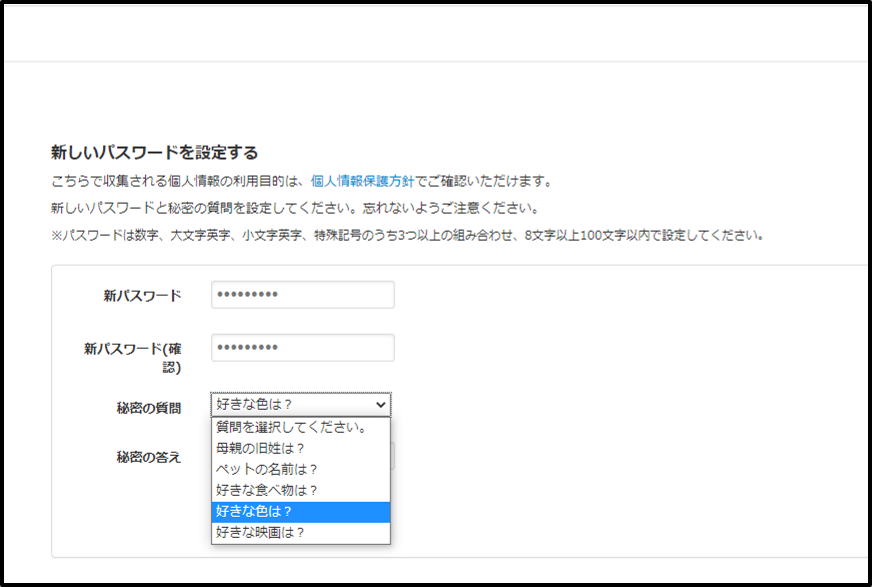Viewport: 872px width, 587px height.
Task: Click the 秘密の答え label
Action: 148,457
